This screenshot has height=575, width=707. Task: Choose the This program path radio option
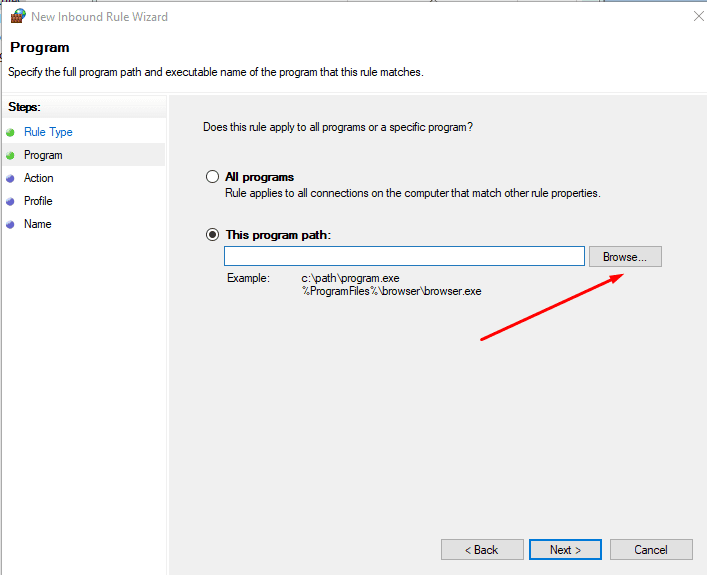point(212,235)
